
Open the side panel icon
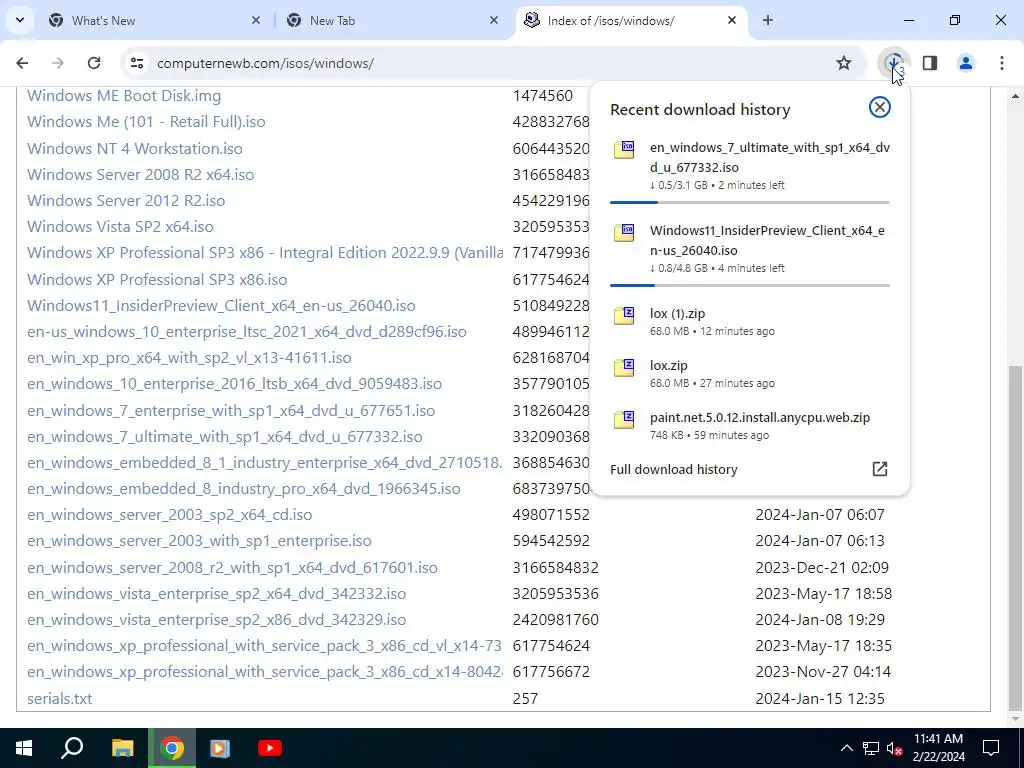930,63
